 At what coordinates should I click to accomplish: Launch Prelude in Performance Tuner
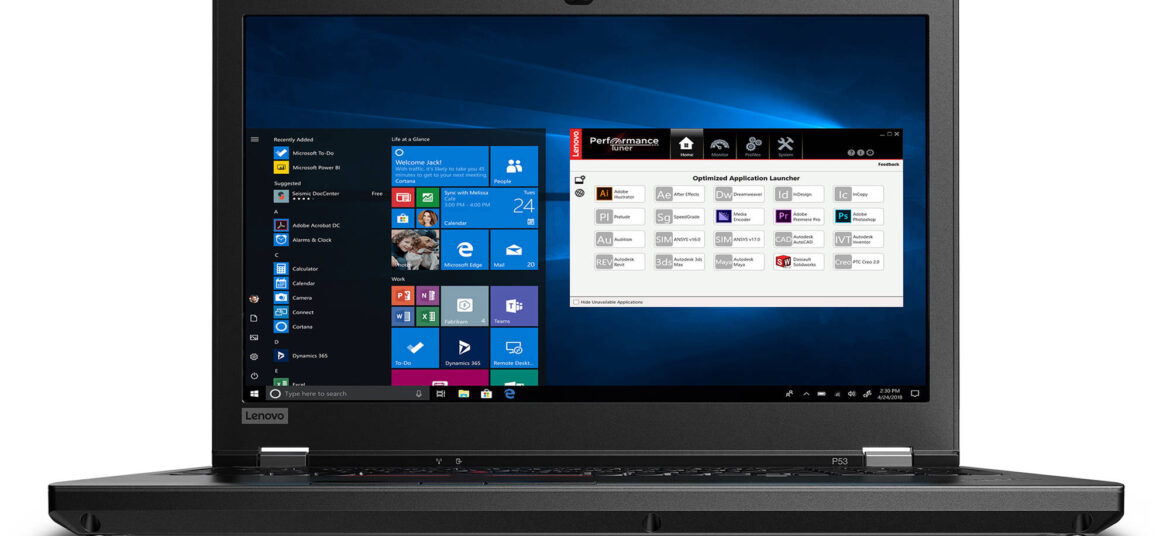(620, 216)
